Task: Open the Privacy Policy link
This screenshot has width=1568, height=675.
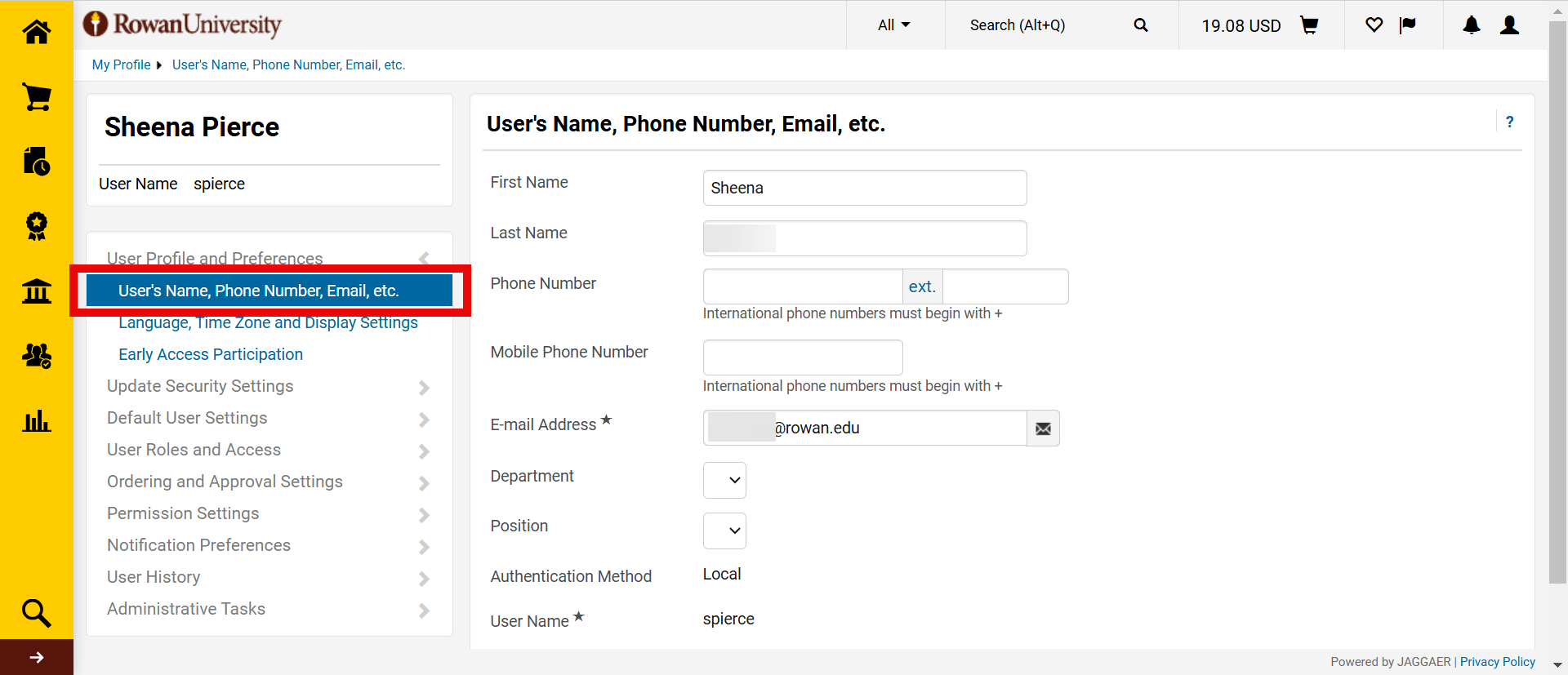Action: pos(1497,662)
